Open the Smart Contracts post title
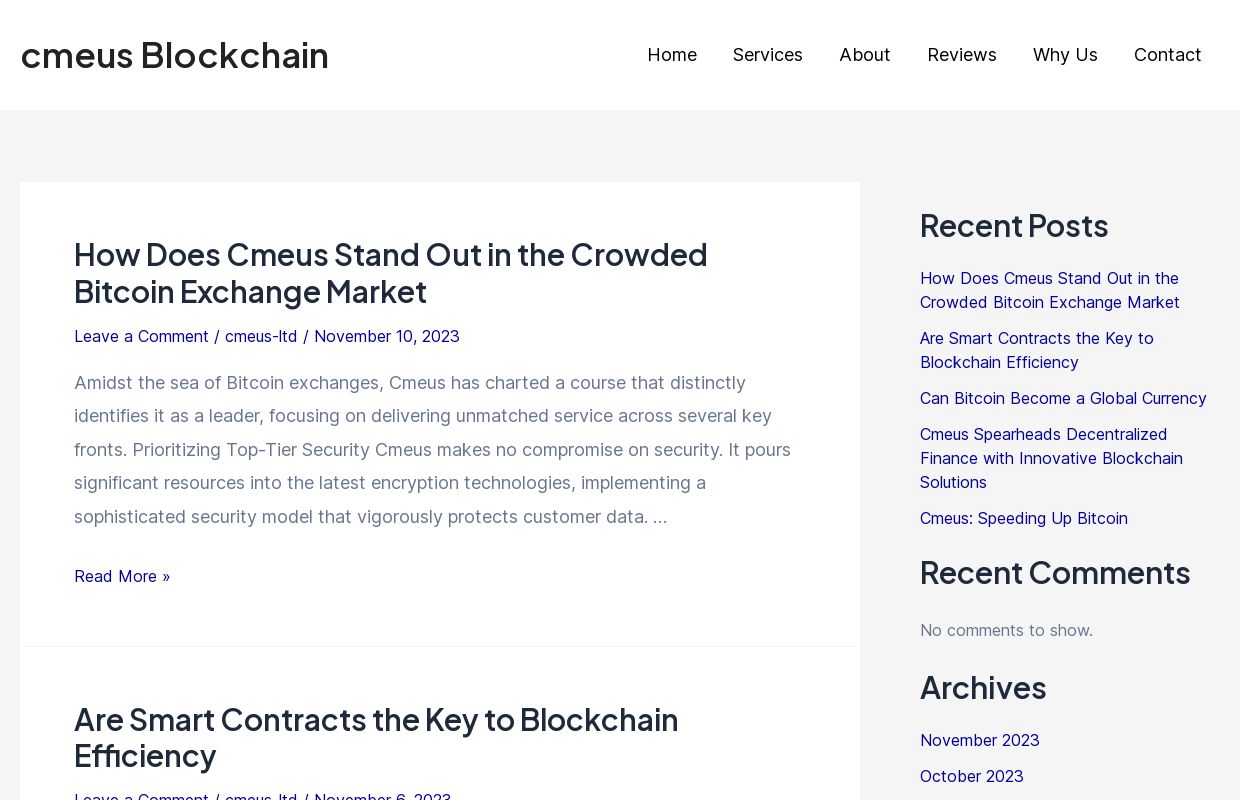Viewport: 1240px width, 800px height. (376, 737)
